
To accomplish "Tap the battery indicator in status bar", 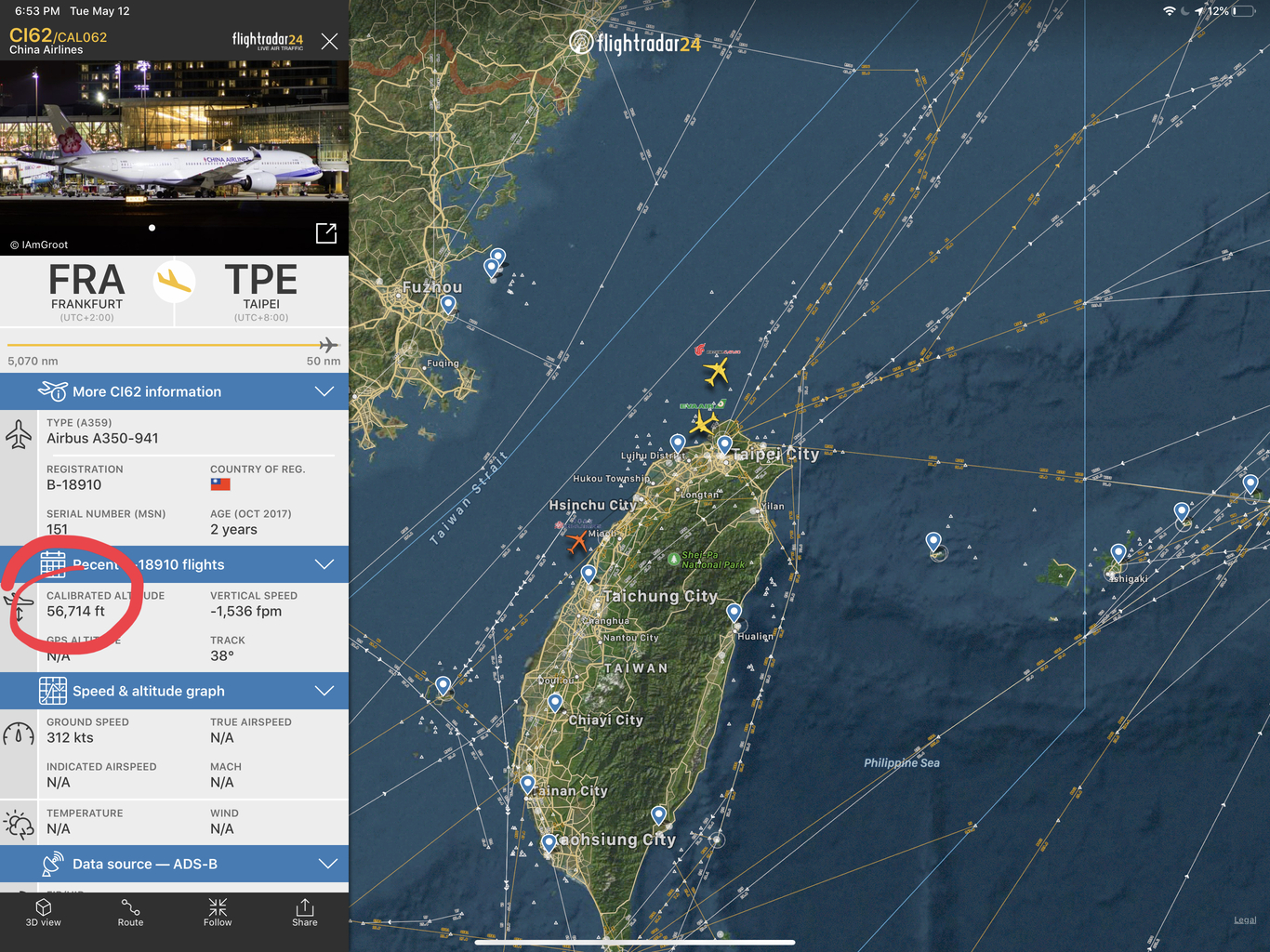I will point(1244,11).
